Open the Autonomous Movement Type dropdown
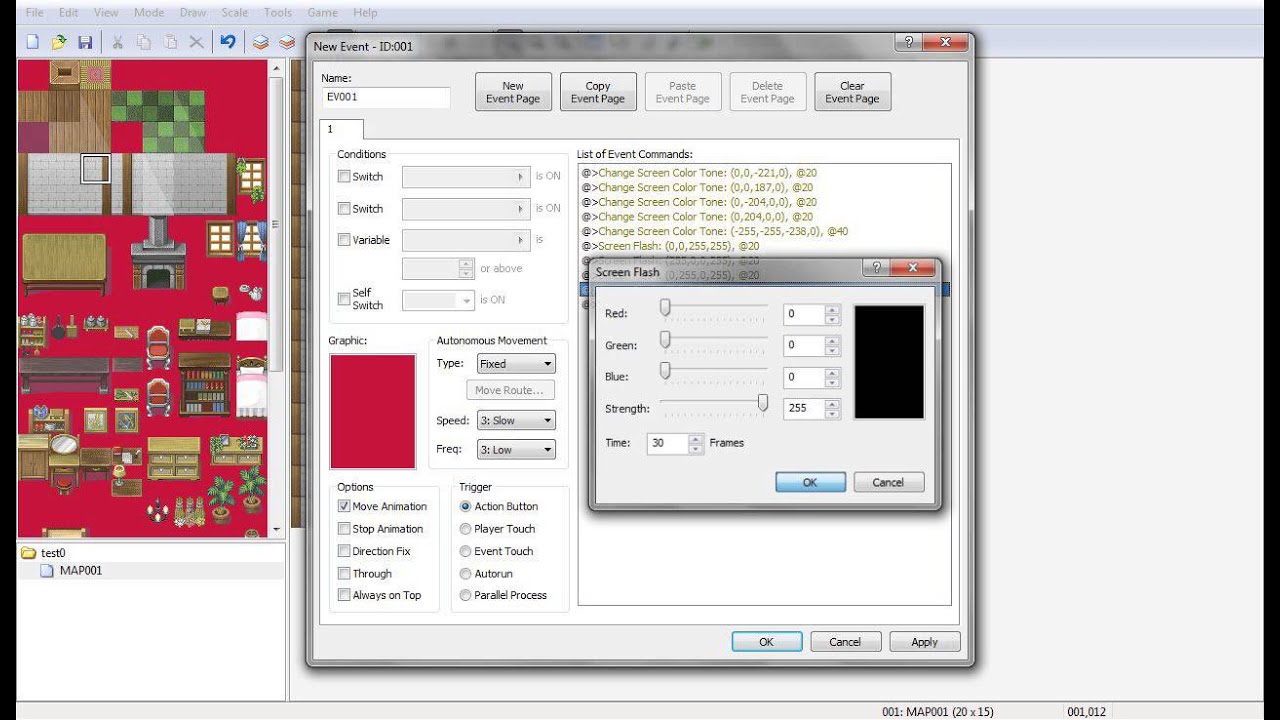 [516, 364]
